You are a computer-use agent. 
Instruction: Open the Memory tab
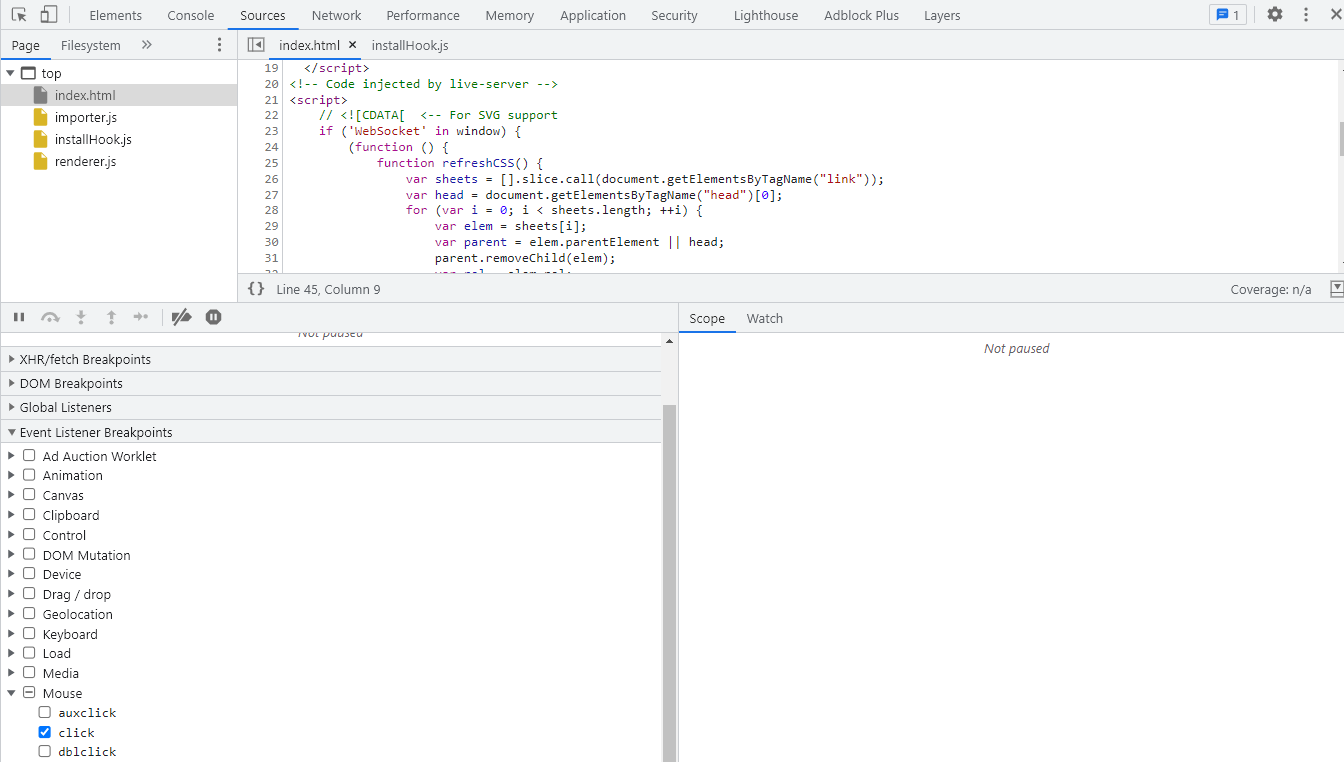[509, 15]
